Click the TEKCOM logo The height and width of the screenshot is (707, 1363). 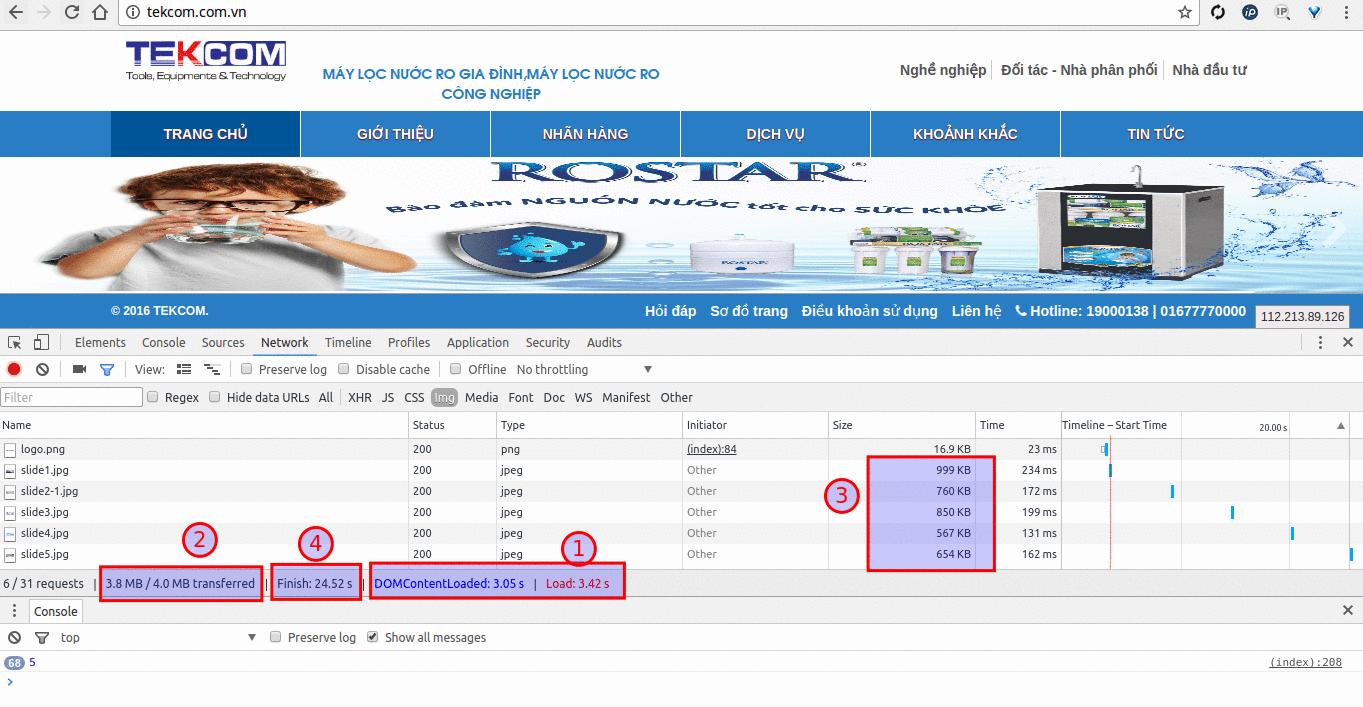206,61
